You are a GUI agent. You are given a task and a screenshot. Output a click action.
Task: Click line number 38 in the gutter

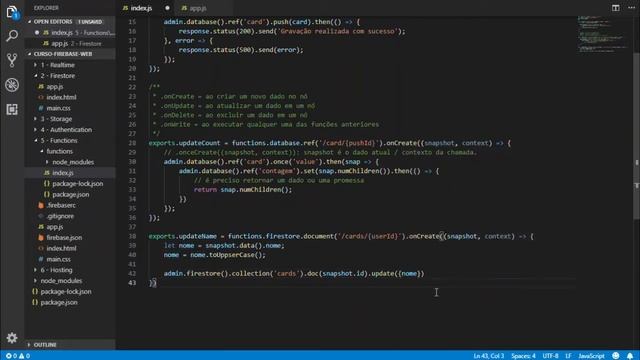pos(132,236)
